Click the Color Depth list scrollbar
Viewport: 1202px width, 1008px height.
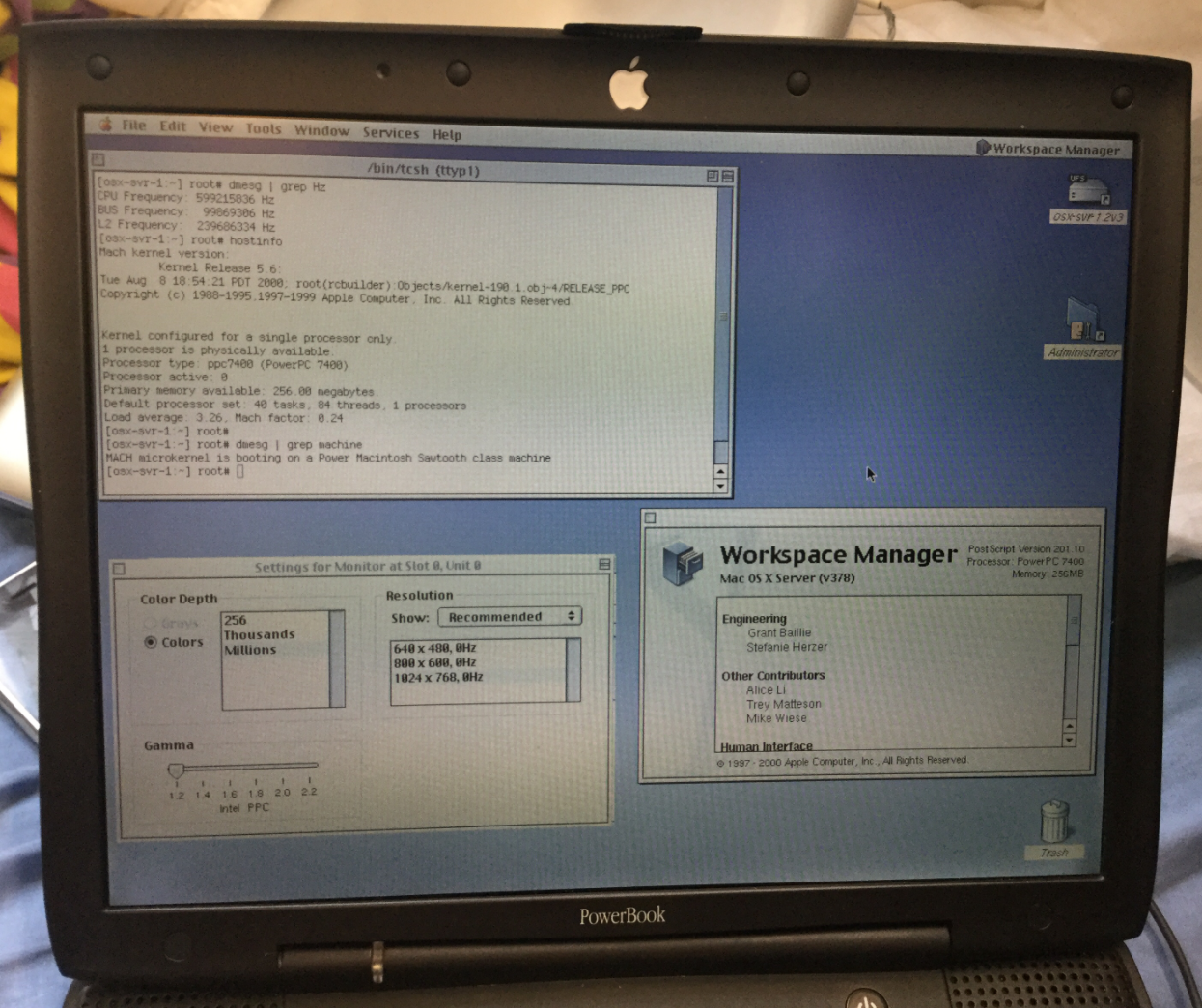tap(337, 658)
